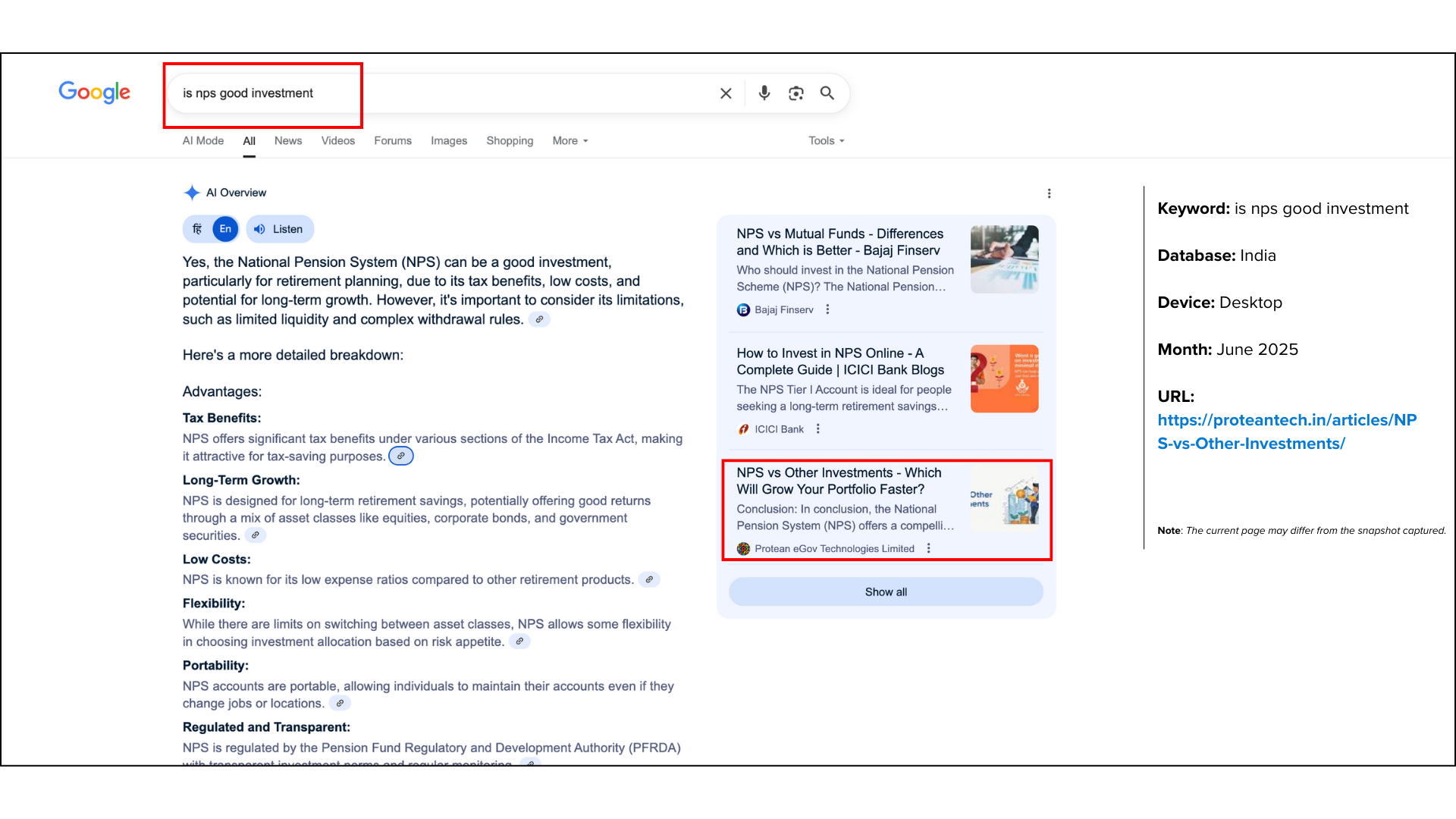
Task: Click the Device: Desktop text
Action: tap(1219, 303)
